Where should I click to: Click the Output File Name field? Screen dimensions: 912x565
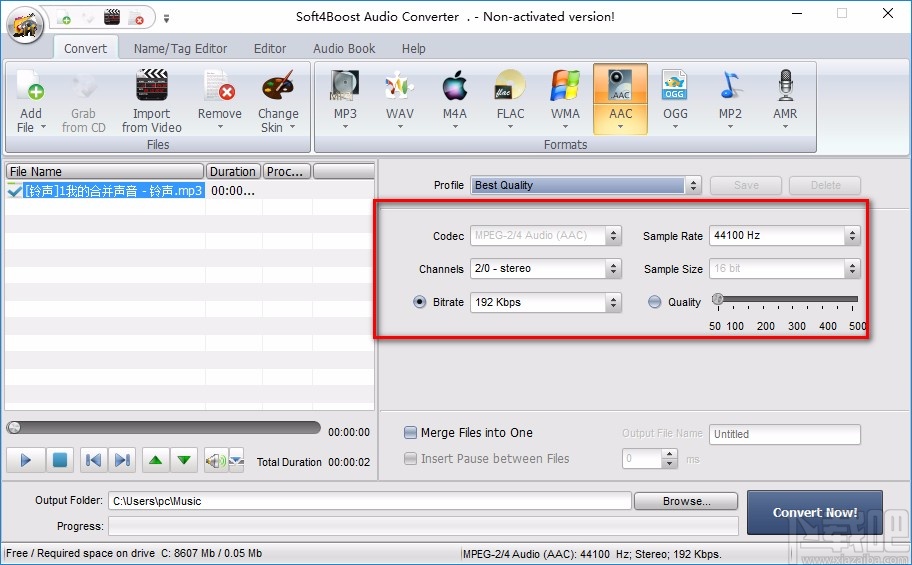pyautogui.click(x=785, y=434)
